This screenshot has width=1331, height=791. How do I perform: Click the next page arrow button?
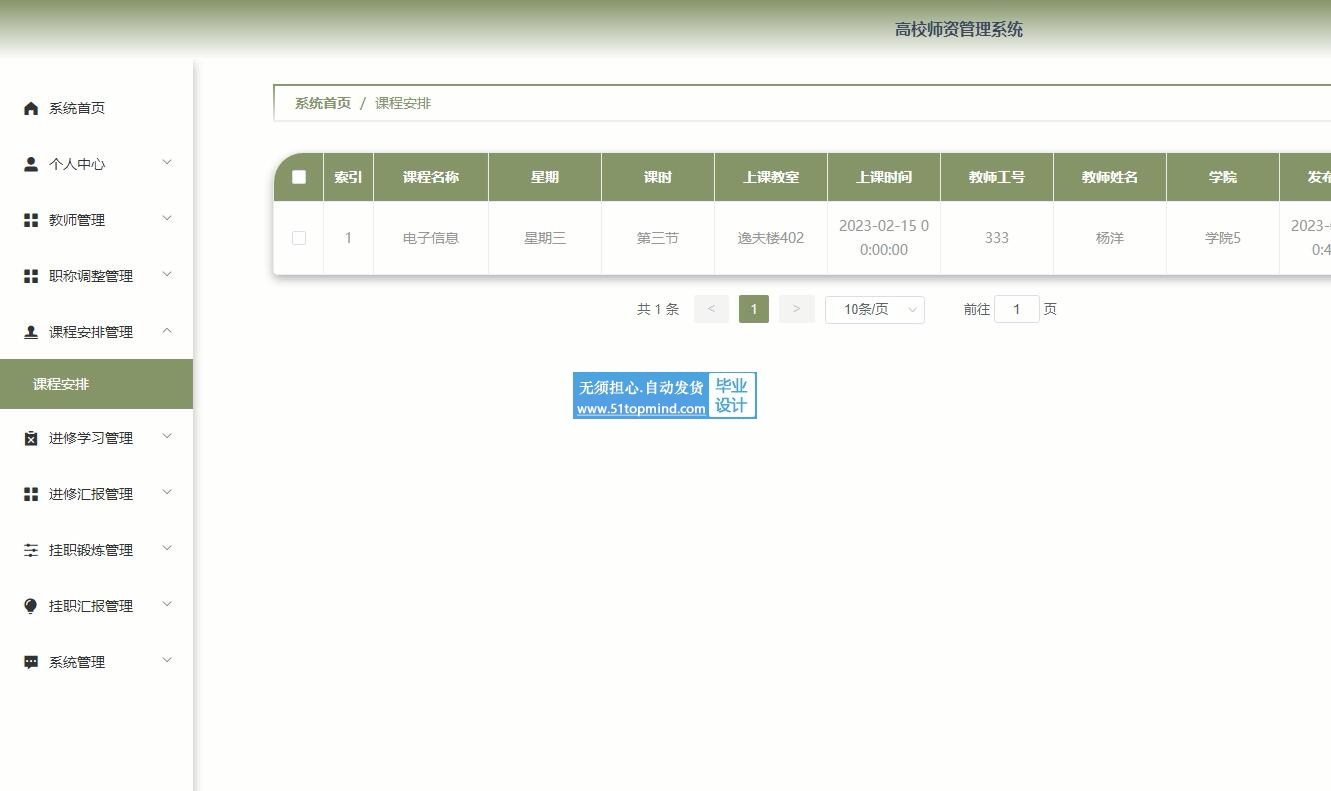pos(796,309)
